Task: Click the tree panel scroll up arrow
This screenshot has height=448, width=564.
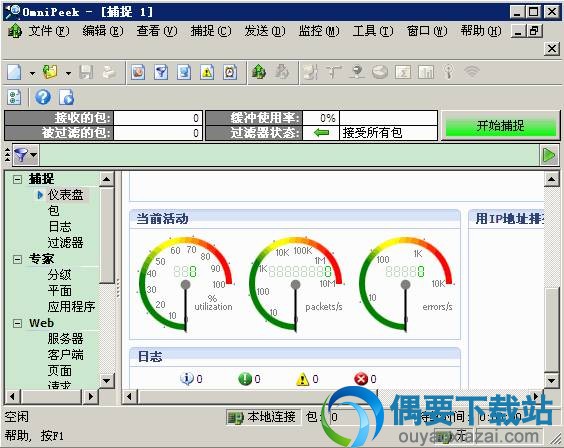Action: click(x=106, y=179)
